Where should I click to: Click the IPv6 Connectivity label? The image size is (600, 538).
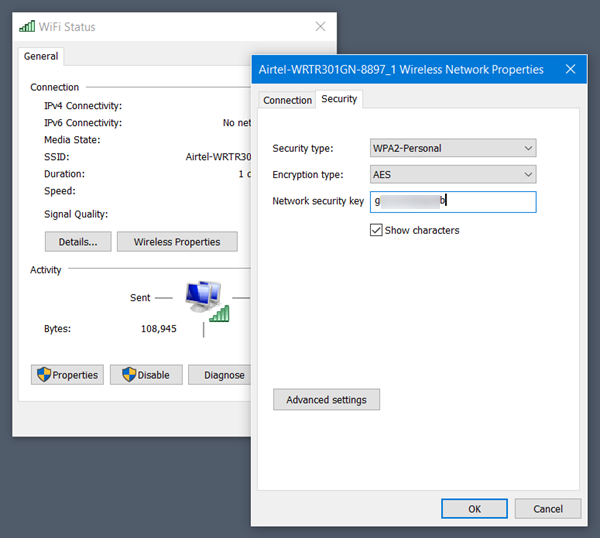(83, 123)
